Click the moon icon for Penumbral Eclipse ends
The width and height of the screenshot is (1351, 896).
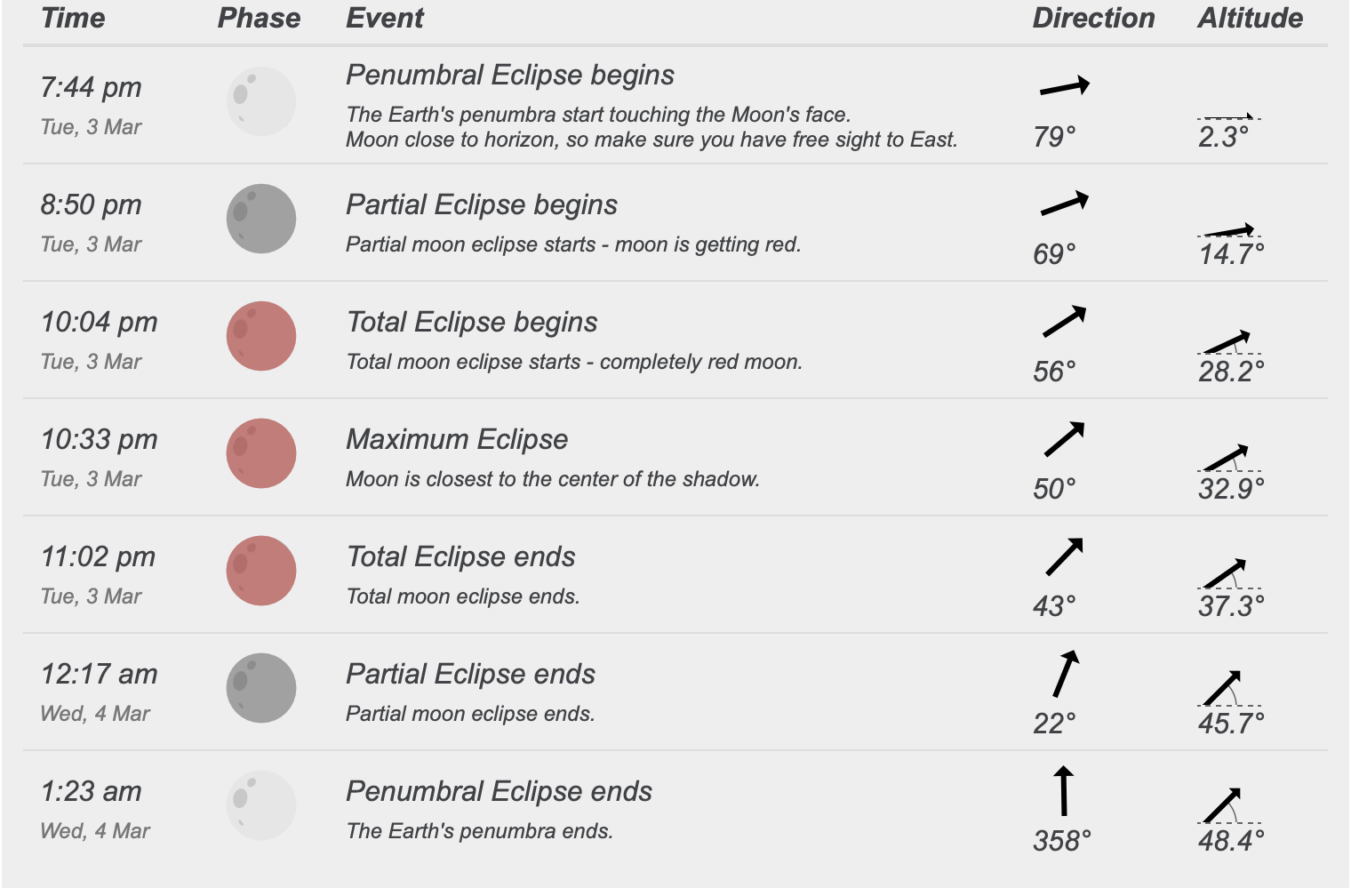pyautogui.click(x=260, y=805)
